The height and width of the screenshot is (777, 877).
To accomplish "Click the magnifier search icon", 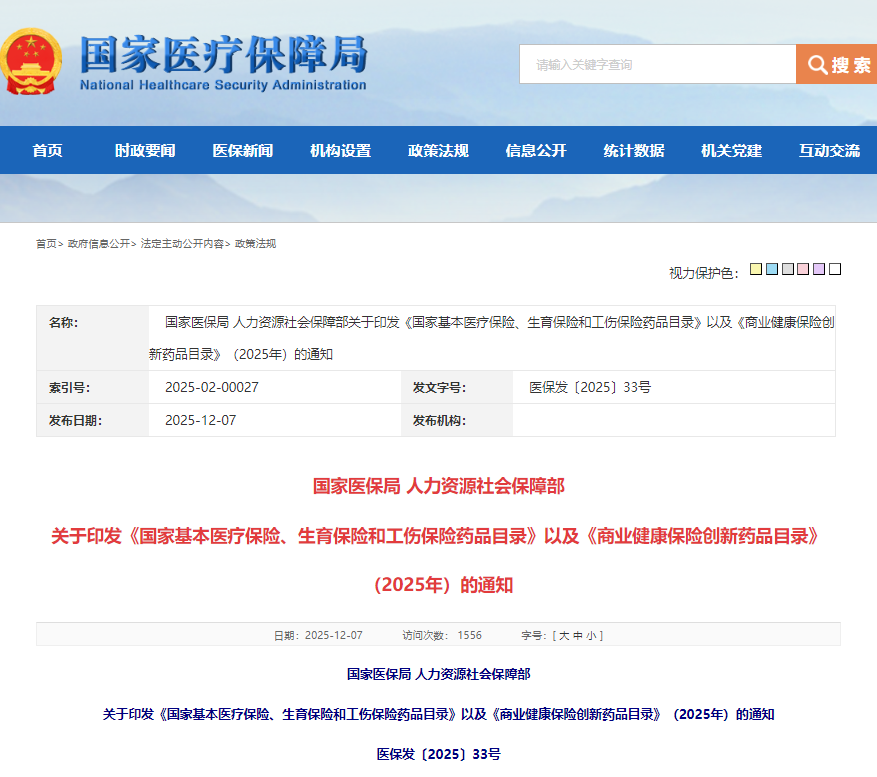I will point(817,65).
